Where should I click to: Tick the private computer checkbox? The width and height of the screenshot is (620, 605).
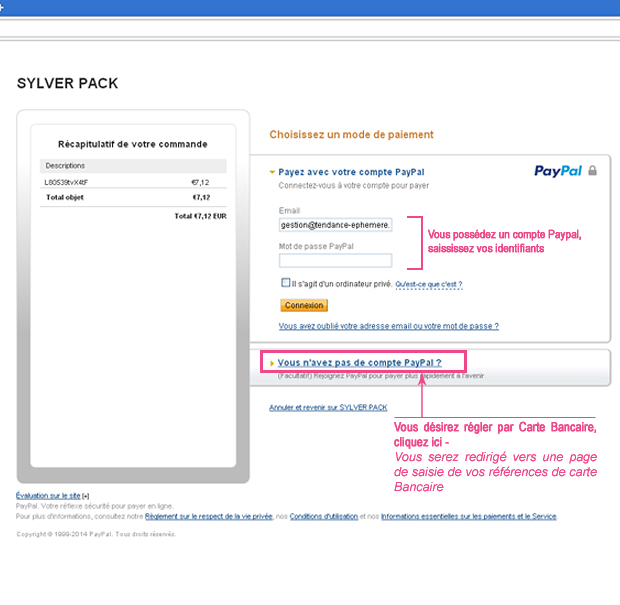click(285, 282)
